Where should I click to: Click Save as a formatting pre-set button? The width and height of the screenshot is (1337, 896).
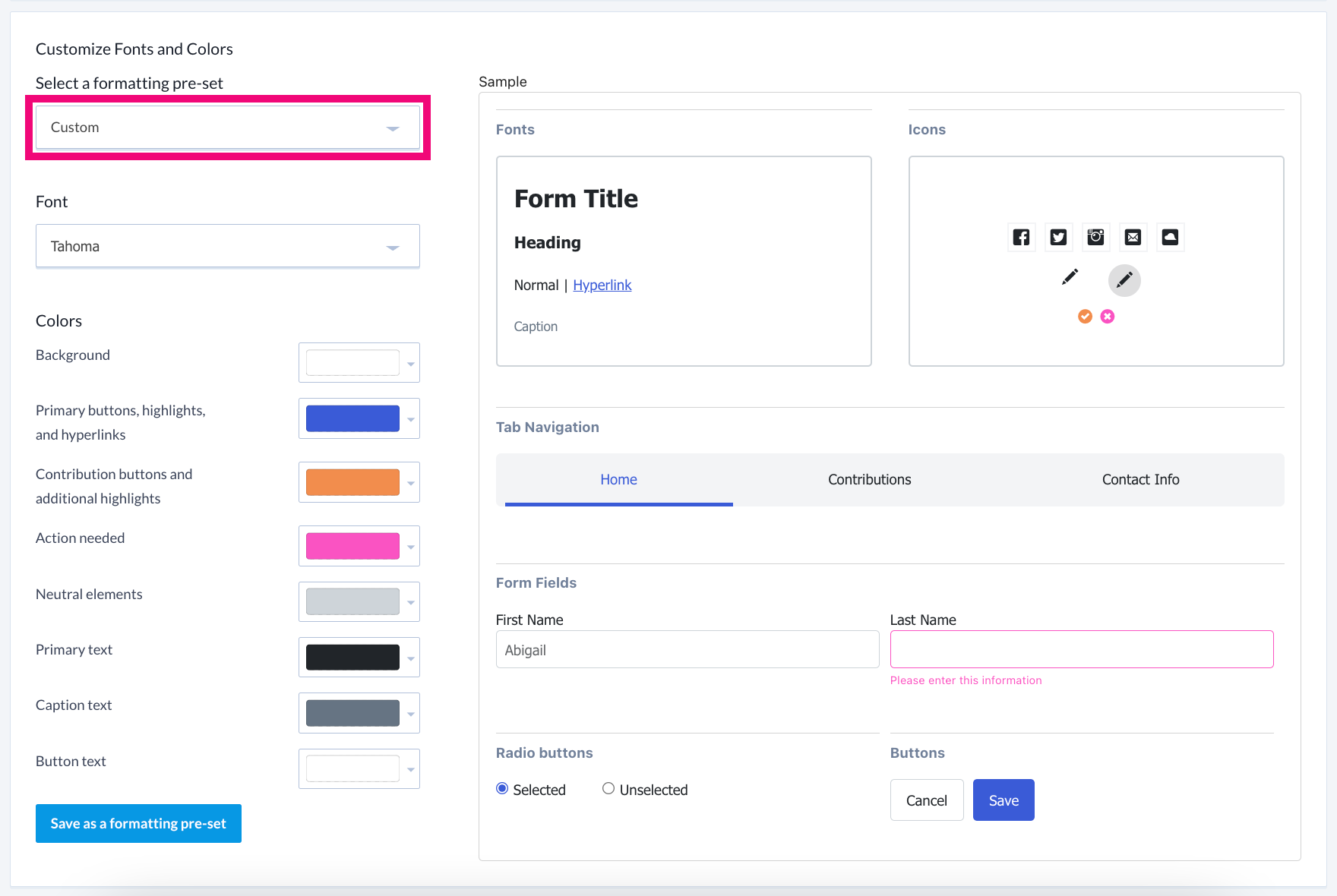(x=138, y=824)
